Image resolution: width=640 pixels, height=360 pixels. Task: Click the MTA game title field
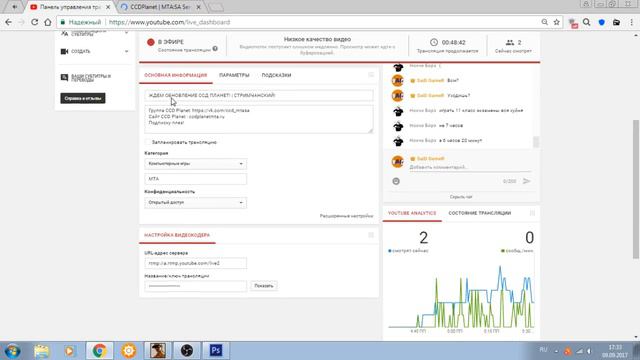pos(196,179)
